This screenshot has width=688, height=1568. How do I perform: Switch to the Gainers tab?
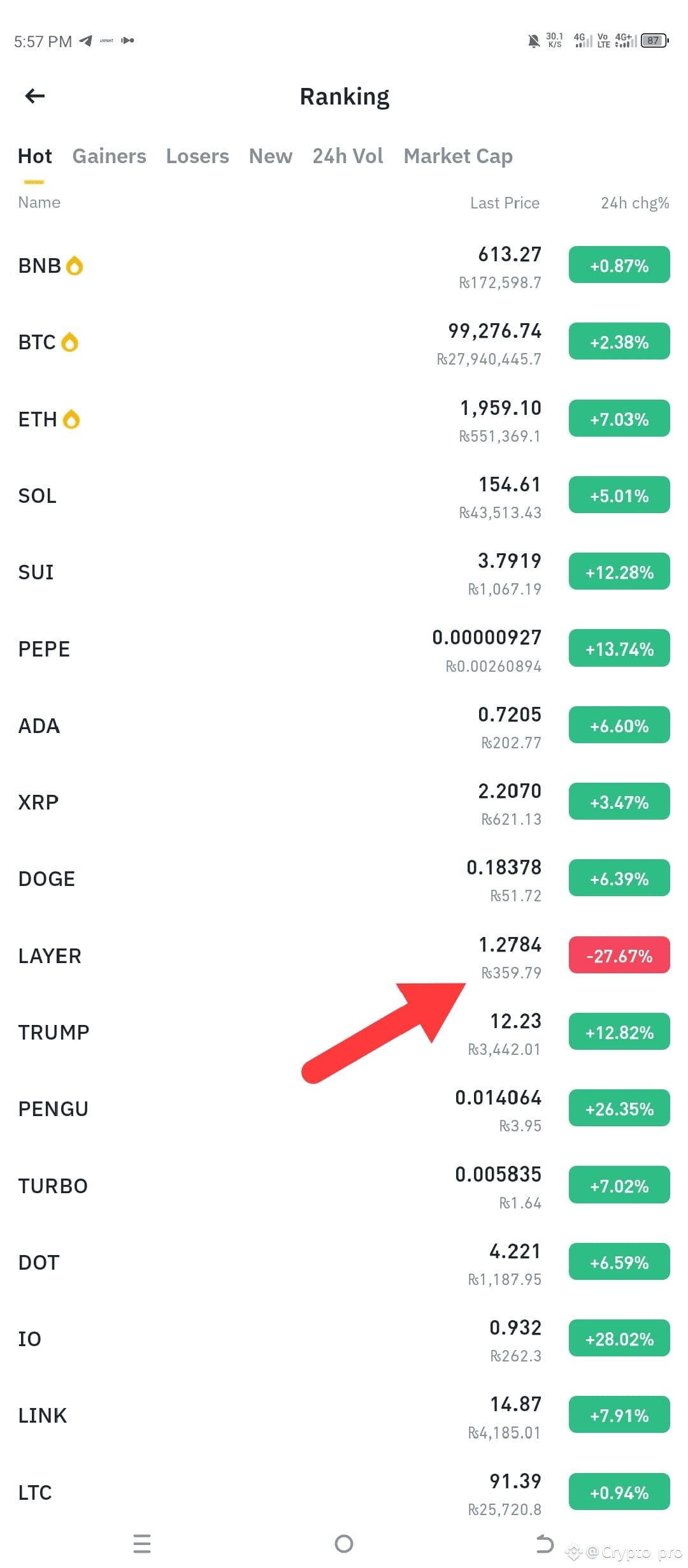point(109,156)
